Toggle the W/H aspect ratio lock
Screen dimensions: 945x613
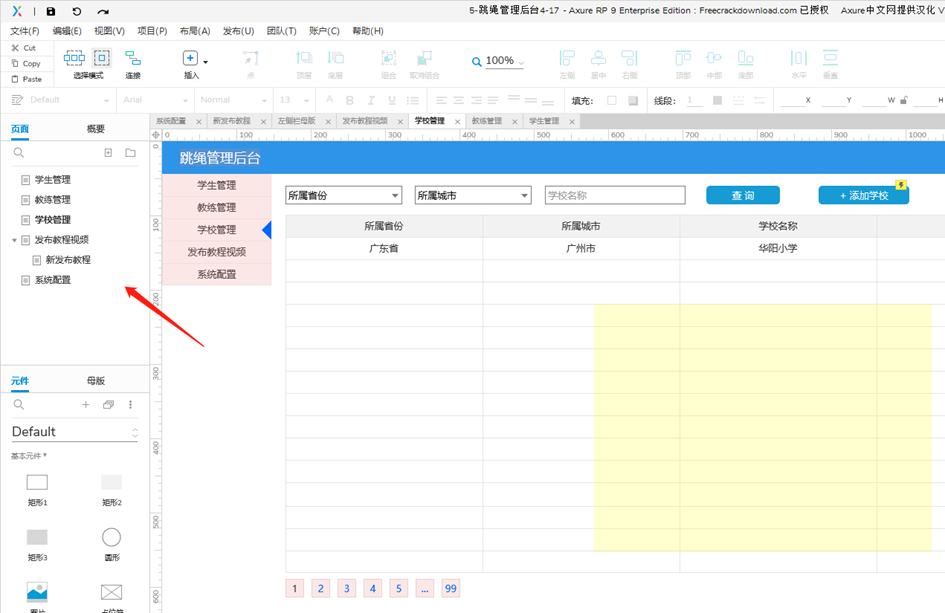[903, 100]
